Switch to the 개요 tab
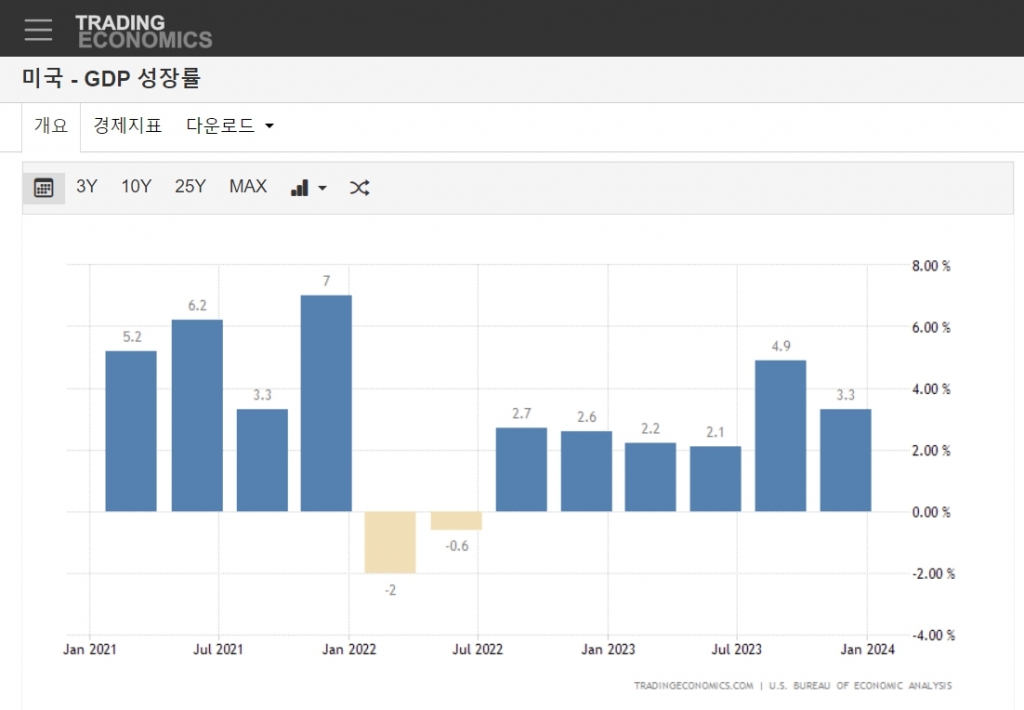Image resolution: width=1024 pixels, height=710 pixels. pos(51,126)
